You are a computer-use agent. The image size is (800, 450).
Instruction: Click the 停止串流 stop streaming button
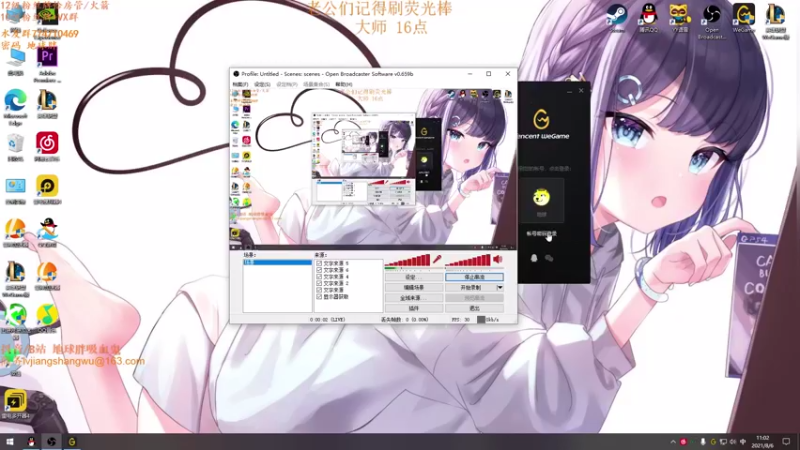coord(474,277)
